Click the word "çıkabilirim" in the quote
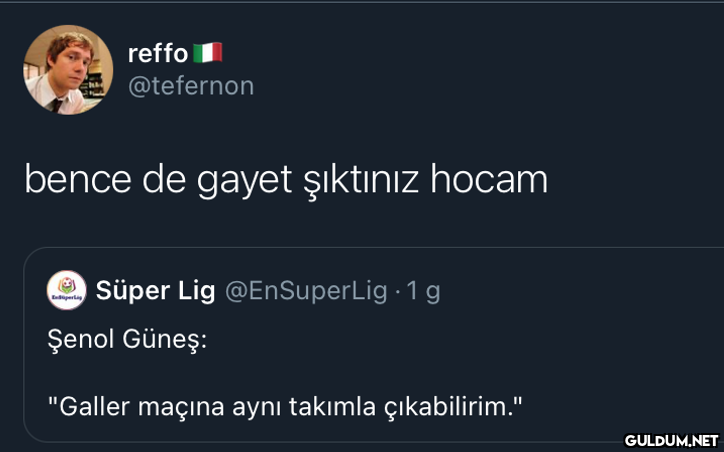The height and width of the screenshot is (452, 724). (x=446, y=408)
